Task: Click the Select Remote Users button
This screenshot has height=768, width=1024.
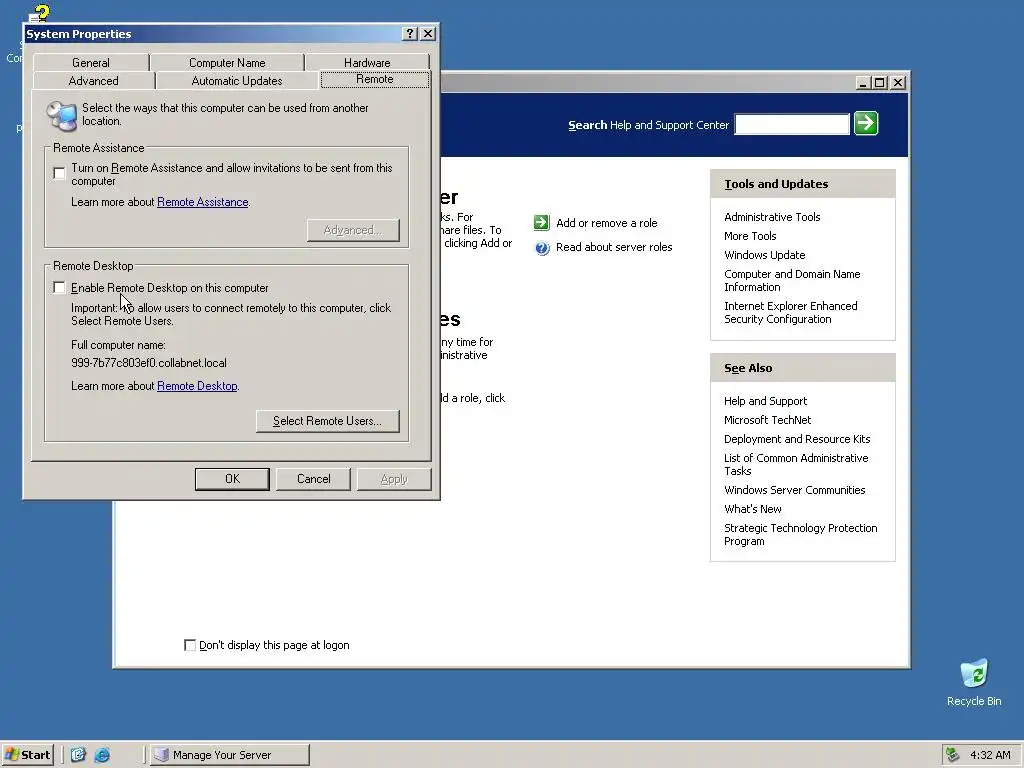Action: 327,421
